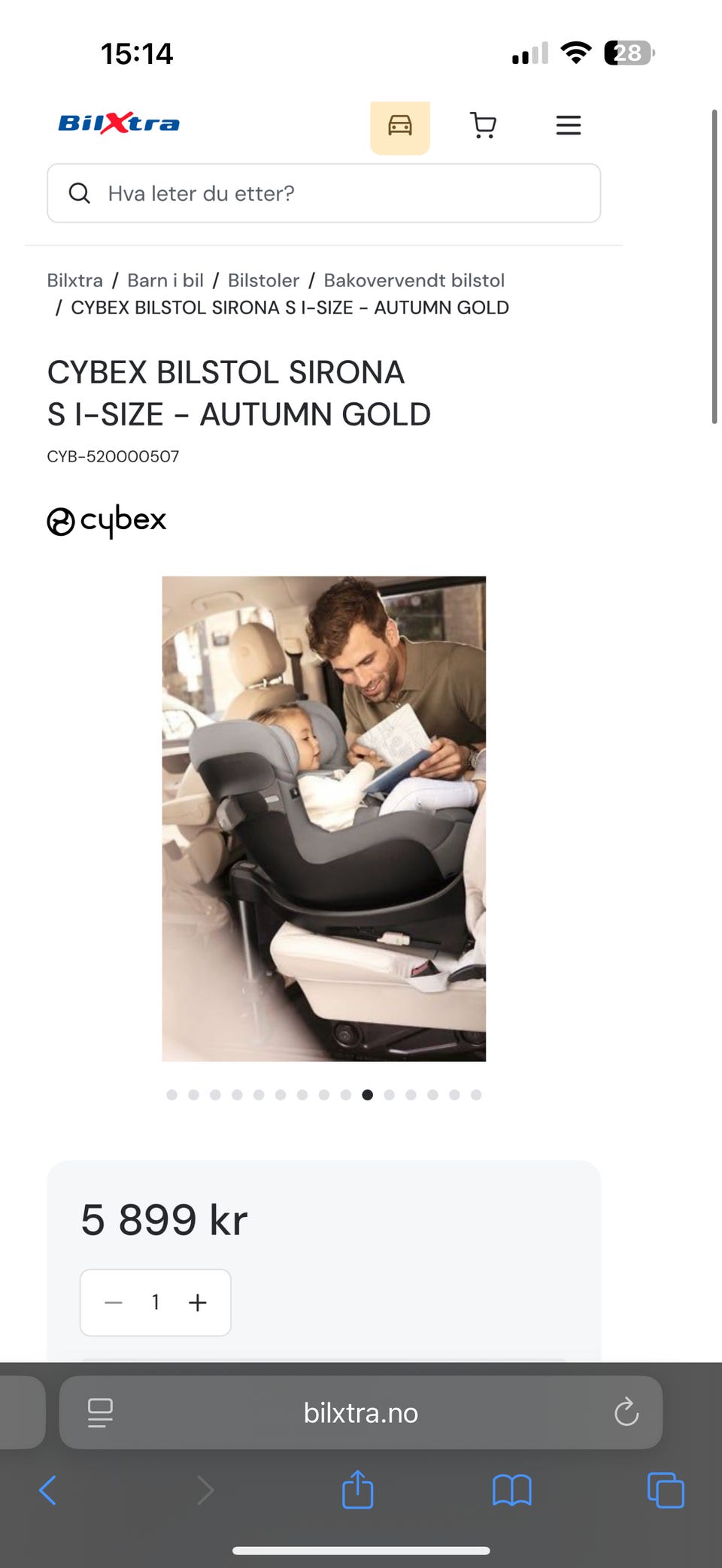
Task: Show open Safari tabs
Action: coord(666,1490)
